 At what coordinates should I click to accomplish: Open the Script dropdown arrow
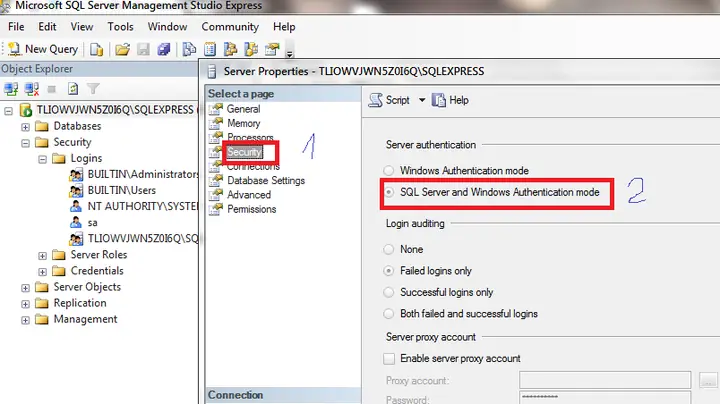pyautogui.click(x=422, y=100)
